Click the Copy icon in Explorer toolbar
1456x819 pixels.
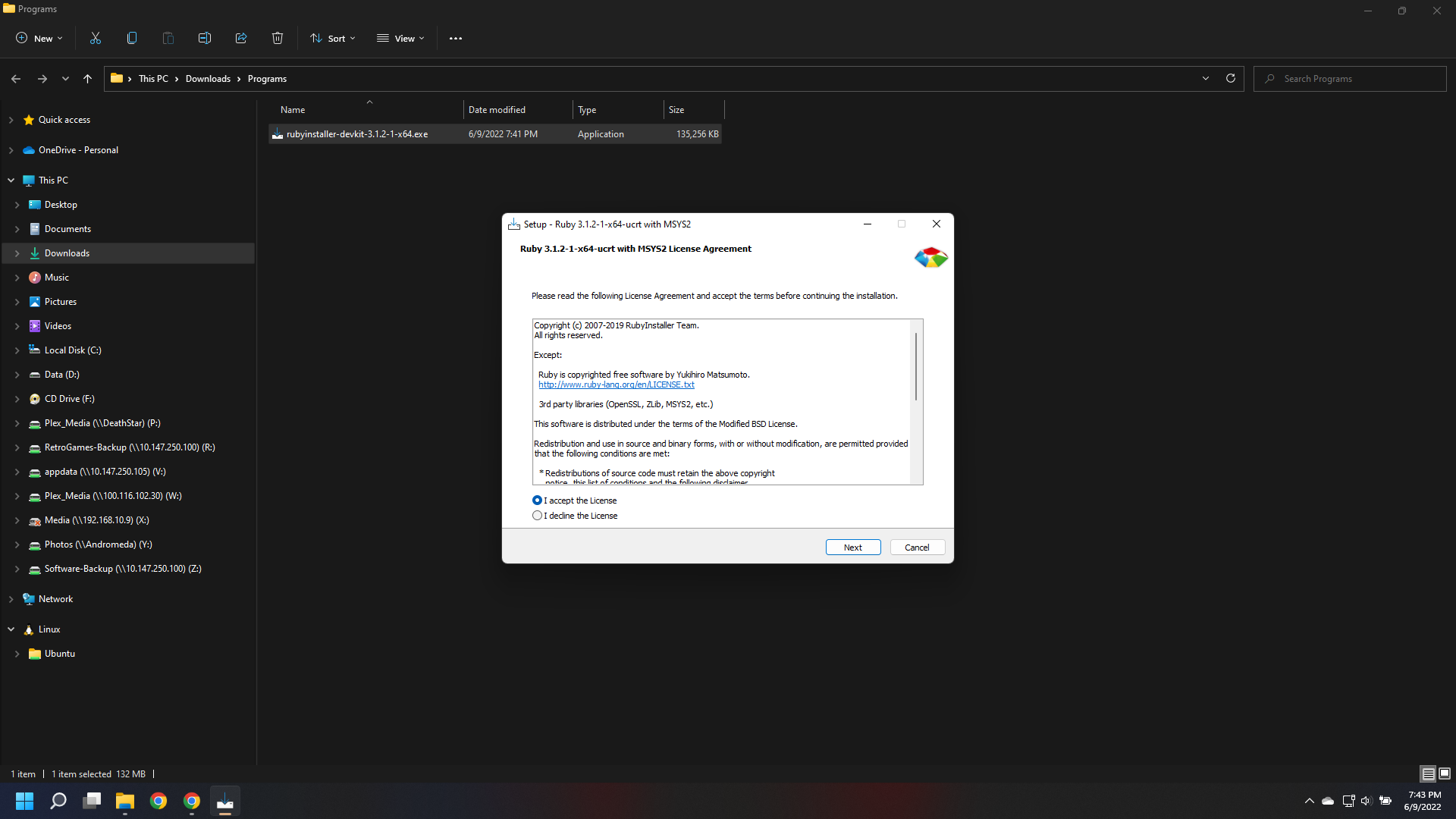point(132,38)
